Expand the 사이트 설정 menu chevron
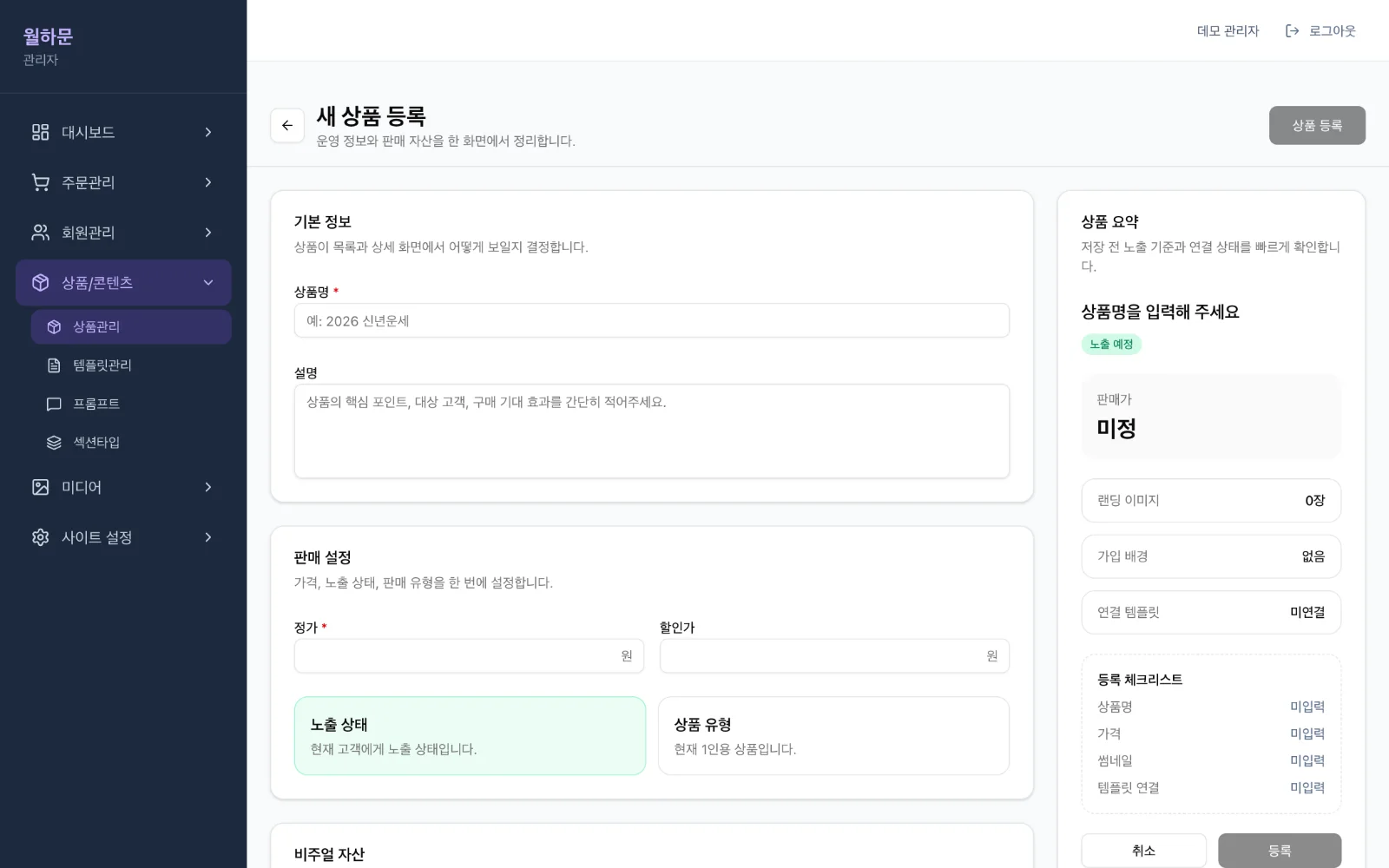Image resolution: width=1389 pixels, height=868 pixels. coord(208,537)
